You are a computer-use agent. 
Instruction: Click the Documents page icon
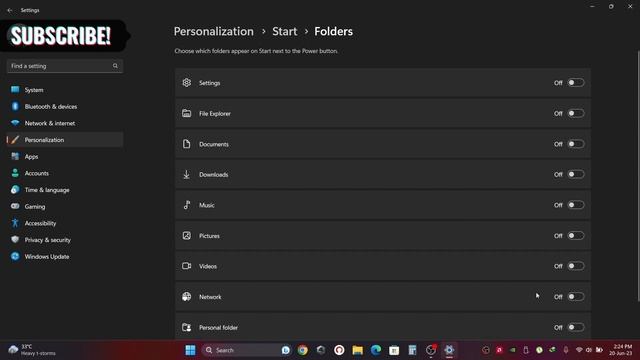[x=187, y=144]
